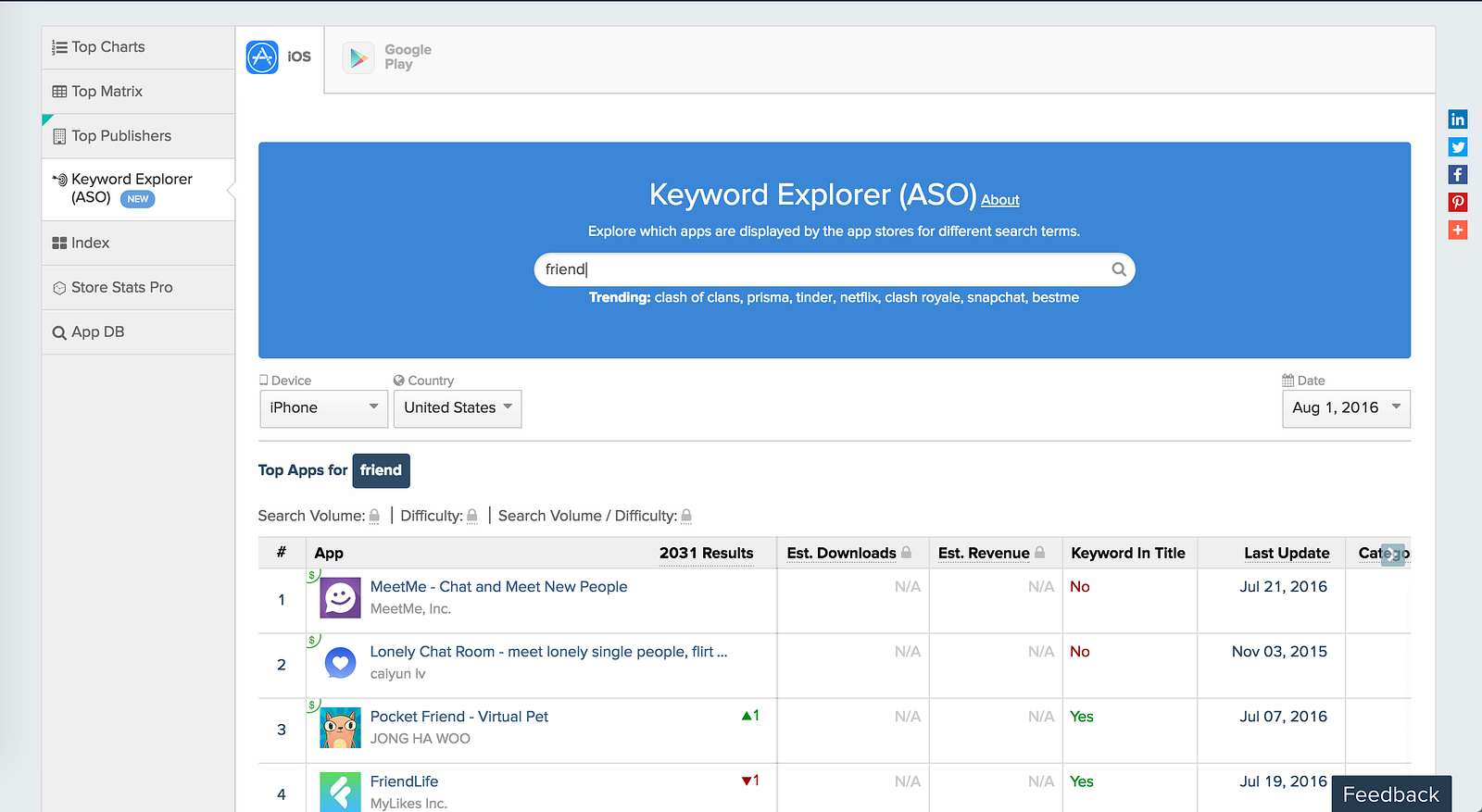Viewport: 1482px width, 812px height.
Task: Click the Last Update column header
Action: pyautogui.click(x=1287, y=554)
